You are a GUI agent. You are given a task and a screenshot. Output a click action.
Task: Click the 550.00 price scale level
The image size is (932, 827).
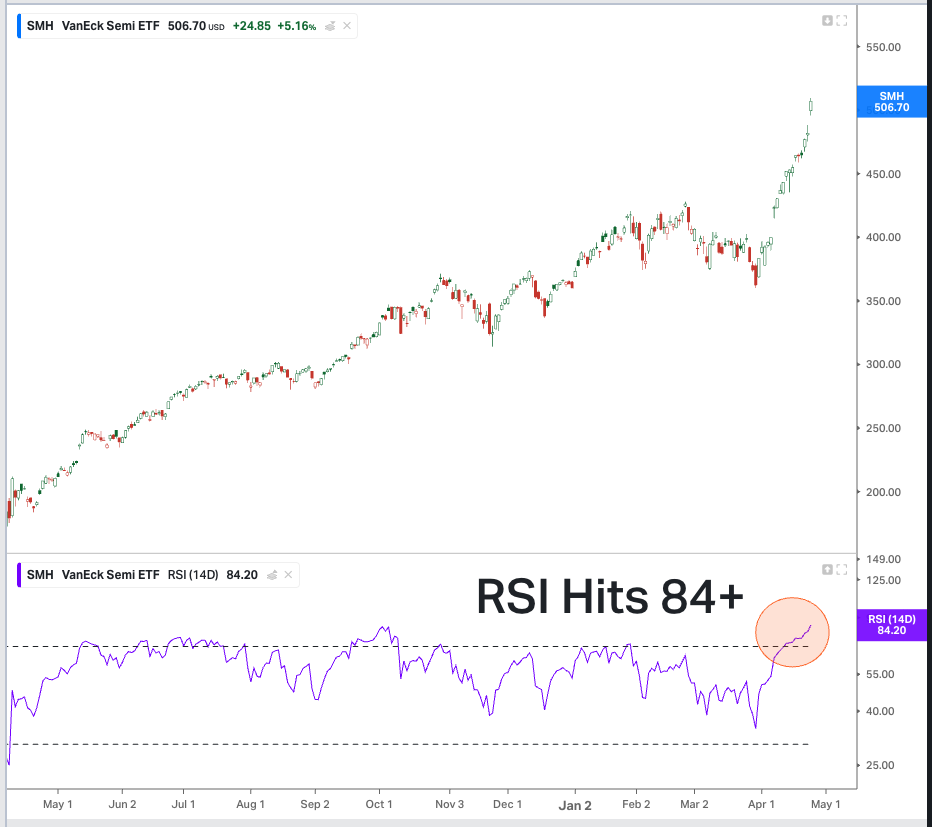click(x=883, y=47)
